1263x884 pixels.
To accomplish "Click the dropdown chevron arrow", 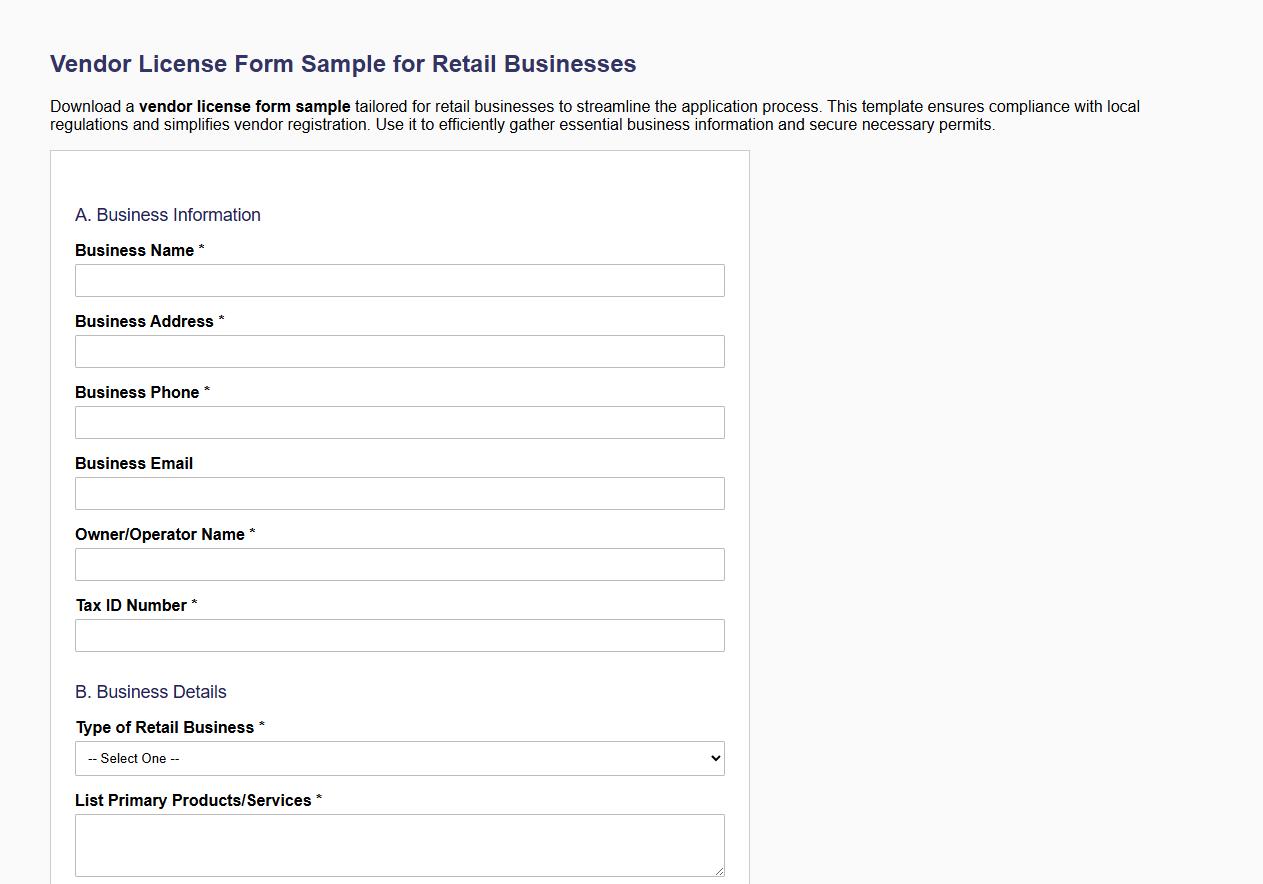I will coord(716,758).
